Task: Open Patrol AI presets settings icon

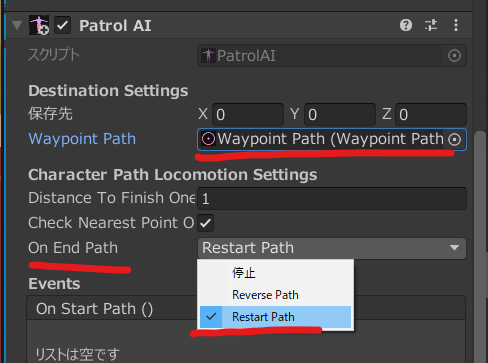Action: (x=431, y=25)
